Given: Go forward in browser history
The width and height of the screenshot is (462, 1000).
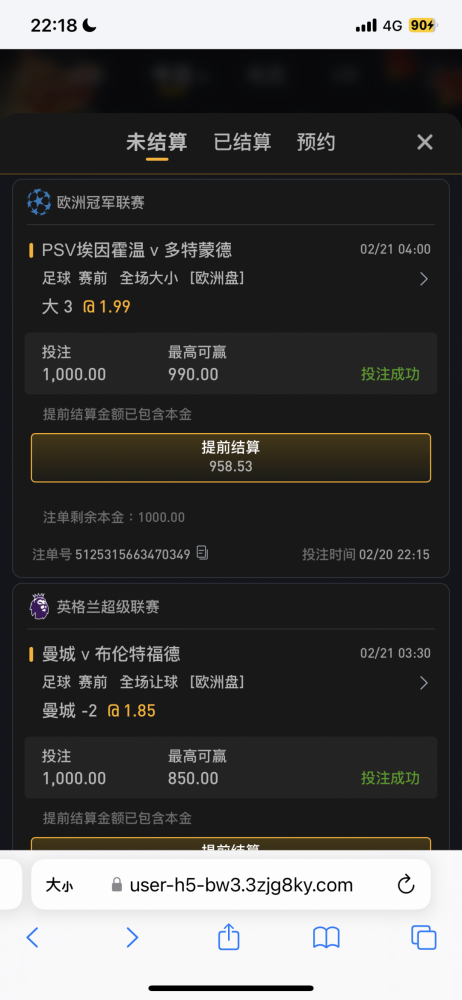Looking at the screenshot, I should click(x=131, y=937).
